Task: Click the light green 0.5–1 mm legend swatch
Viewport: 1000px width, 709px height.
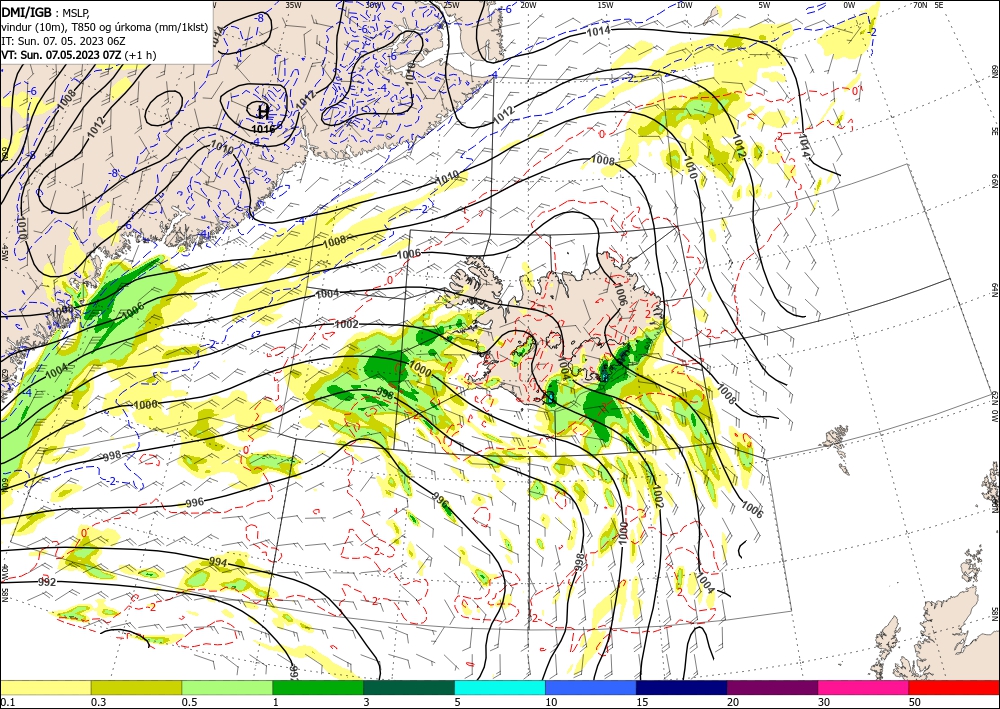Action: (227, 687)
